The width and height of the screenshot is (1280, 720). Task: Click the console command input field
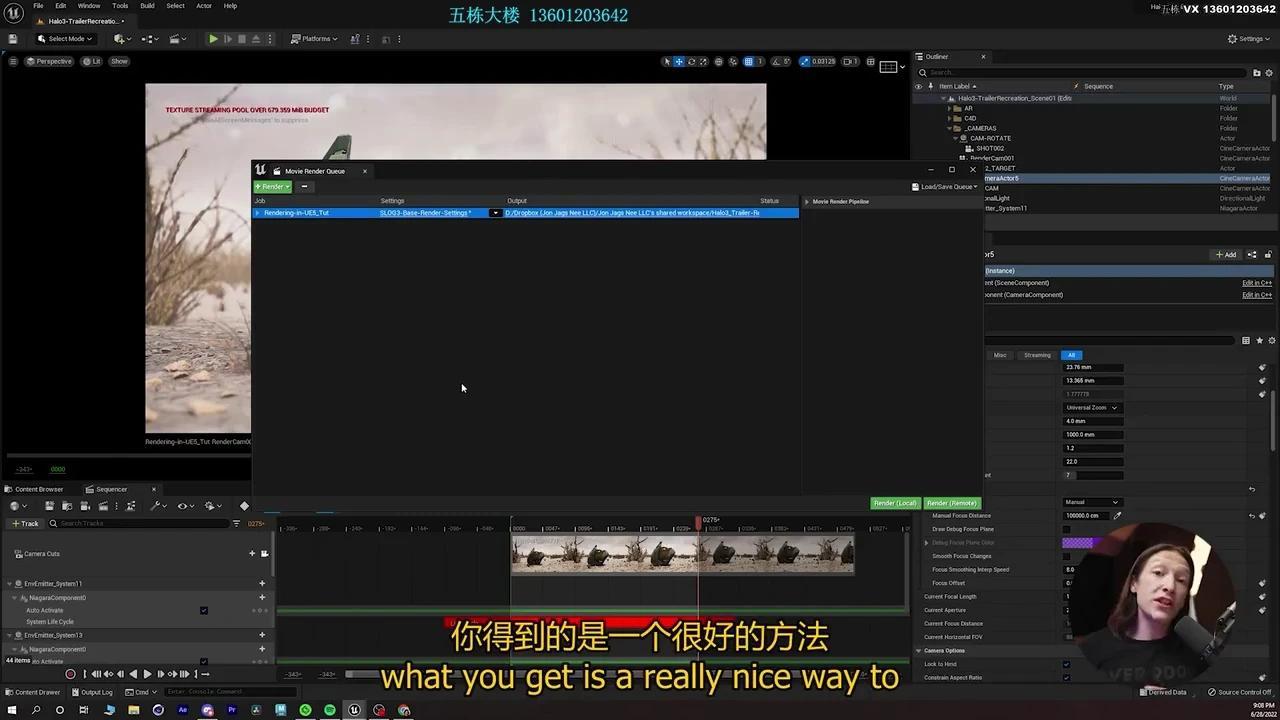(230, 691)
